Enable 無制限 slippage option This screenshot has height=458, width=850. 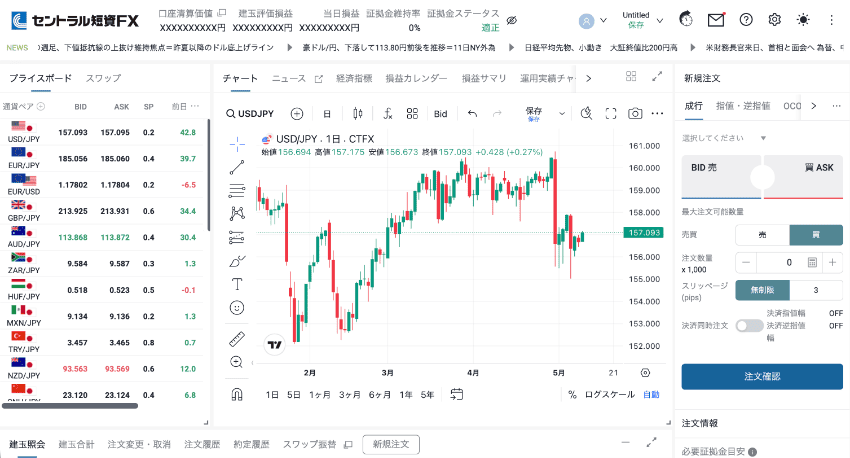click(x=762, y=290)
